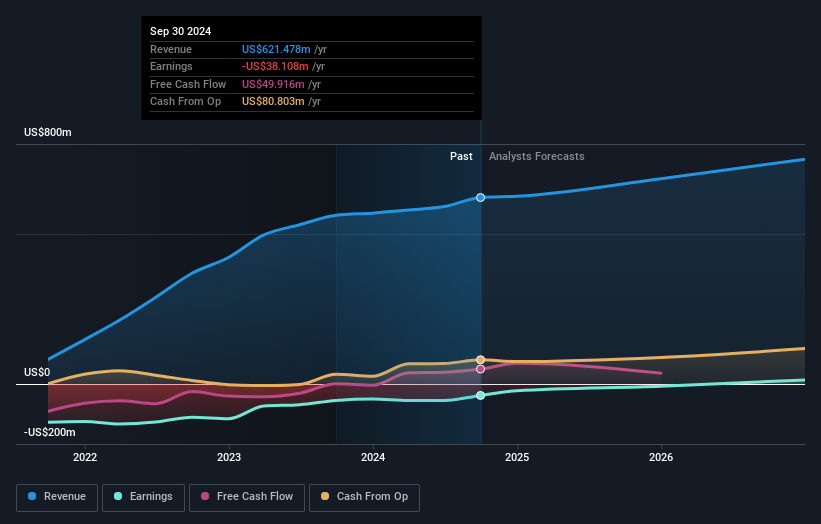Screen dimensions: 821x524
Task: Click the Past section label
Action: click(x=461, y=156)
